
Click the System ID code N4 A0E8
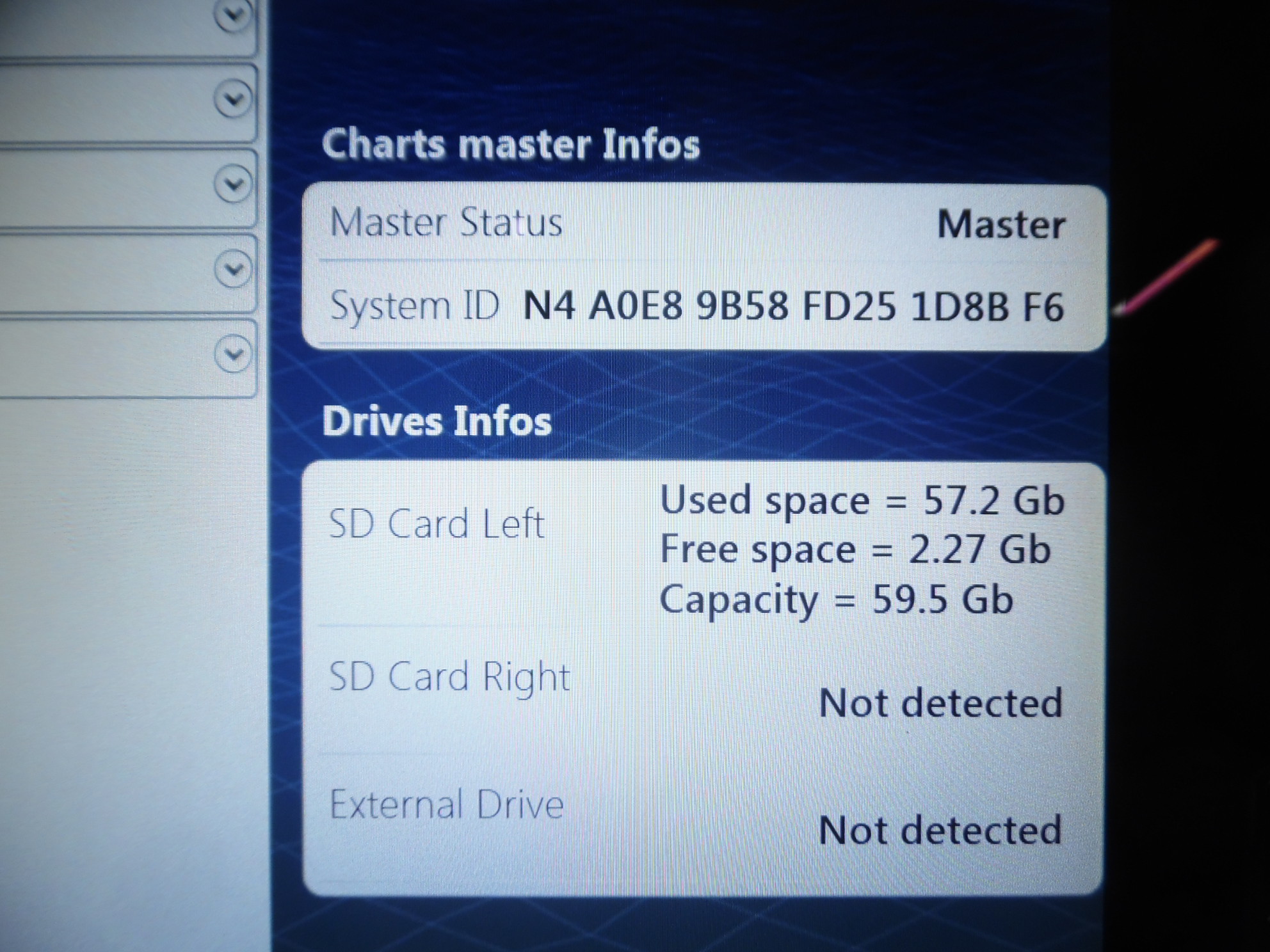click(x=793, y=306)
